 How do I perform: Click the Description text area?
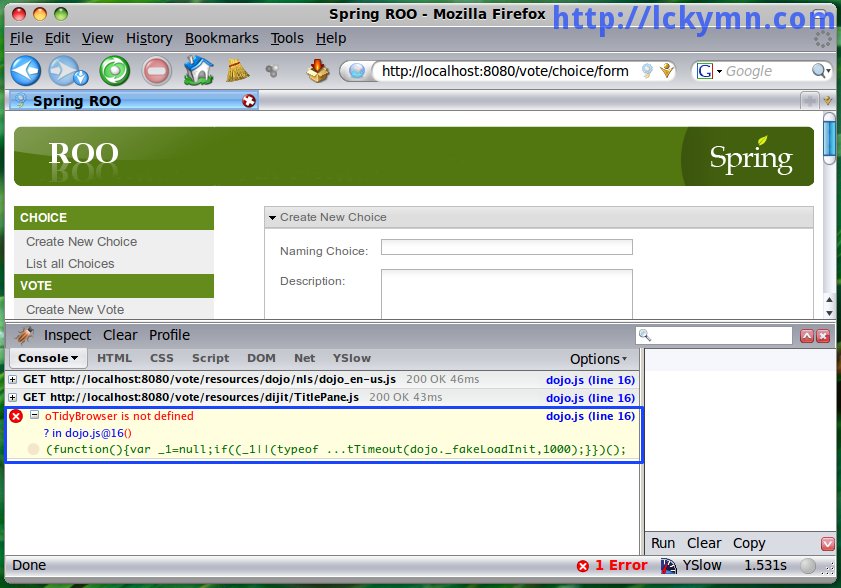(506, 294)
